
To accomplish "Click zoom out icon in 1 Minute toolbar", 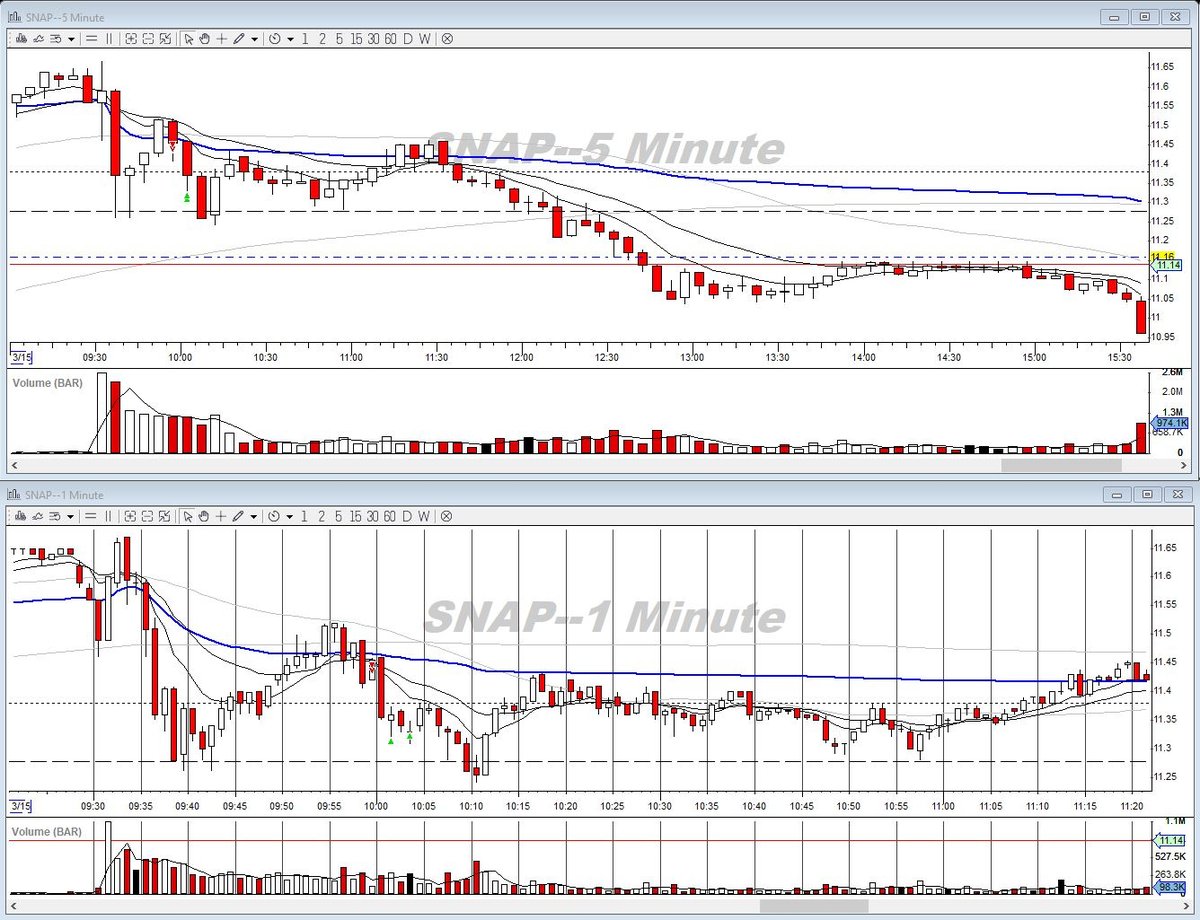I will click(x=148, y=516).
